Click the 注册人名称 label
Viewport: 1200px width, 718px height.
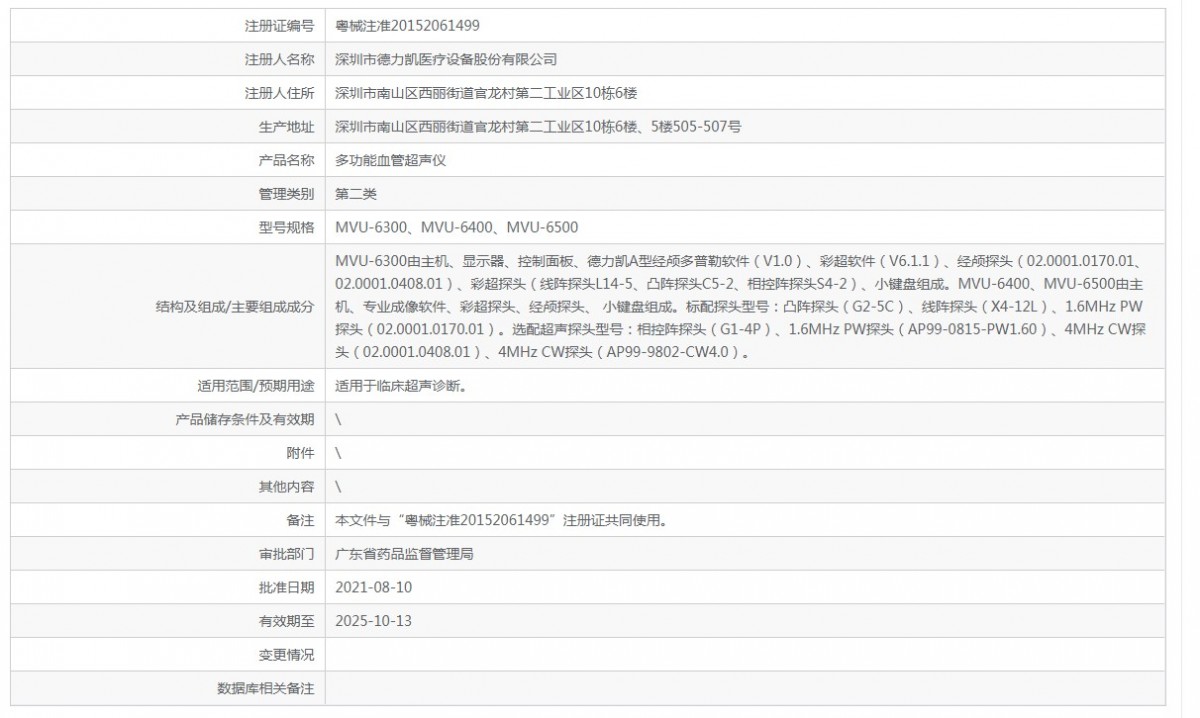(279, 59)
